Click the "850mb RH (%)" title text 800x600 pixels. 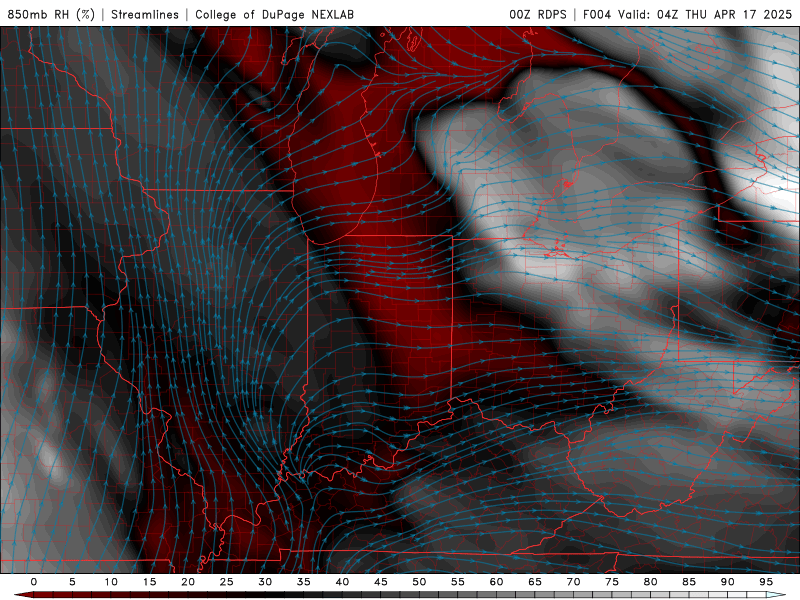[51, 14]
